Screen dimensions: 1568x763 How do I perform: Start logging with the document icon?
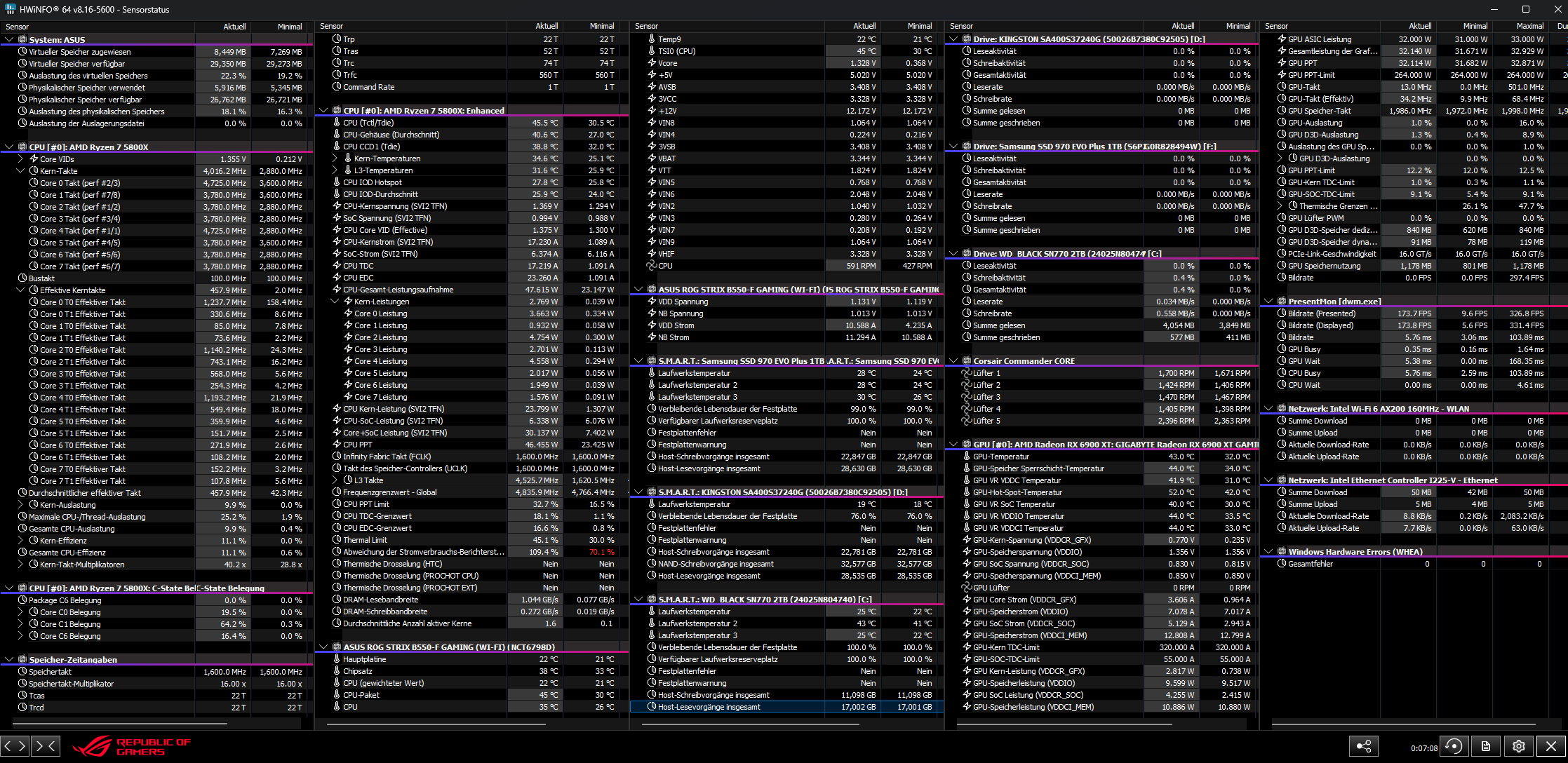pos(1486,746)
